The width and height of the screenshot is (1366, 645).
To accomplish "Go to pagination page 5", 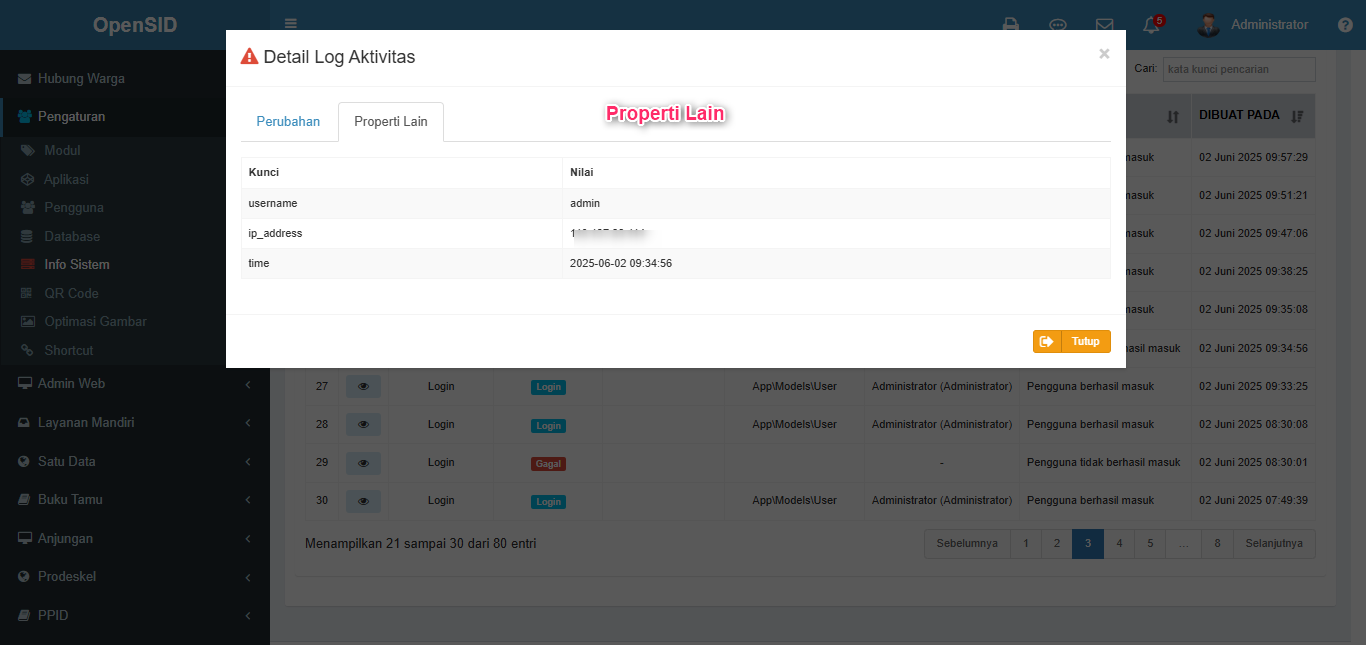I will (1150, 543).
